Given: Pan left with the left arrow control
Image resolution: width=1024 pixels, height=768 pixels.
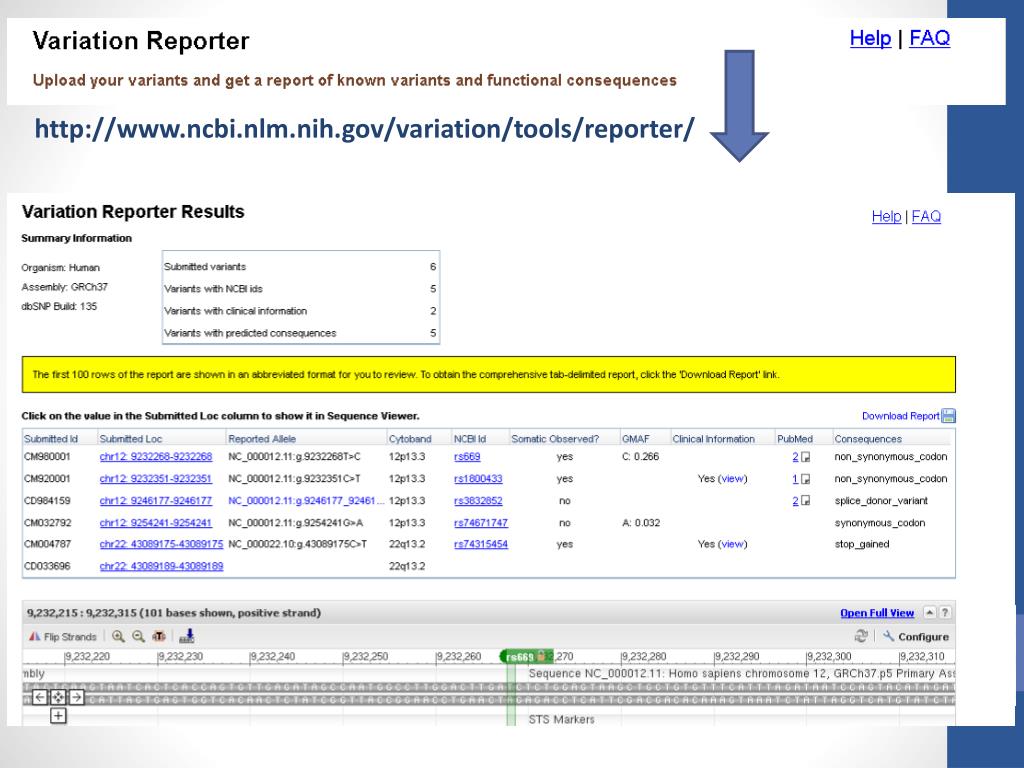Looking at the screenshot, I should 40,697.
